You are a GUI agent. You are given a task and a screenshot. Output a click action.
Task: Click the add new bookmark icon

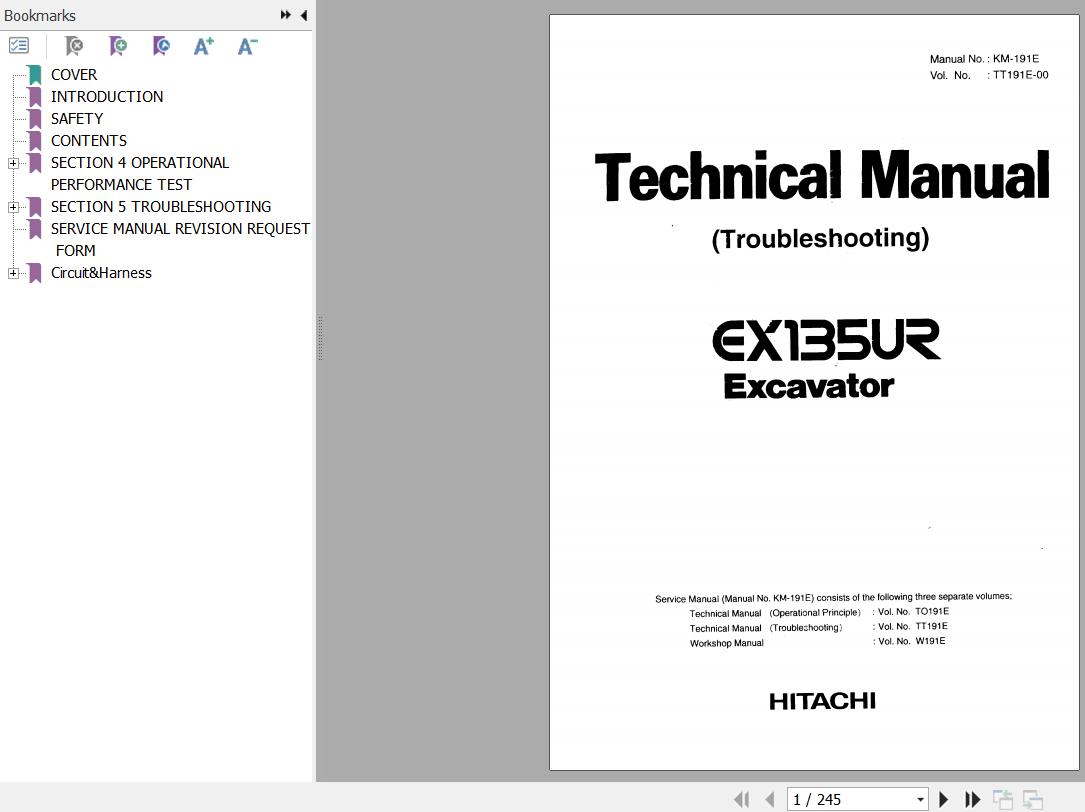click(118, 46)
